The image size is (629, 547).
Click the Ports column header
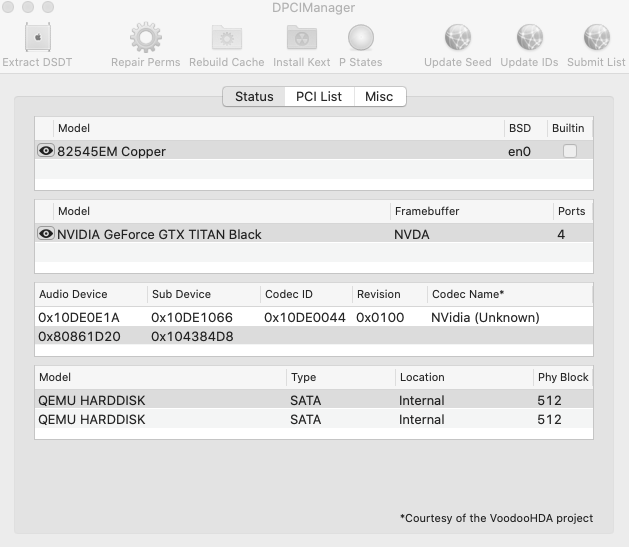[571, 211]
